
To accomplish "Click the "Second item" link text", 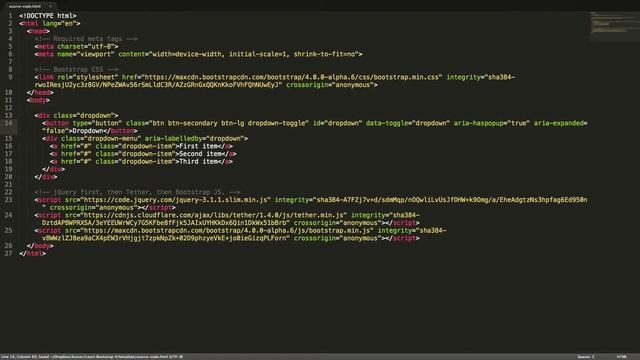I will [201, 153].
